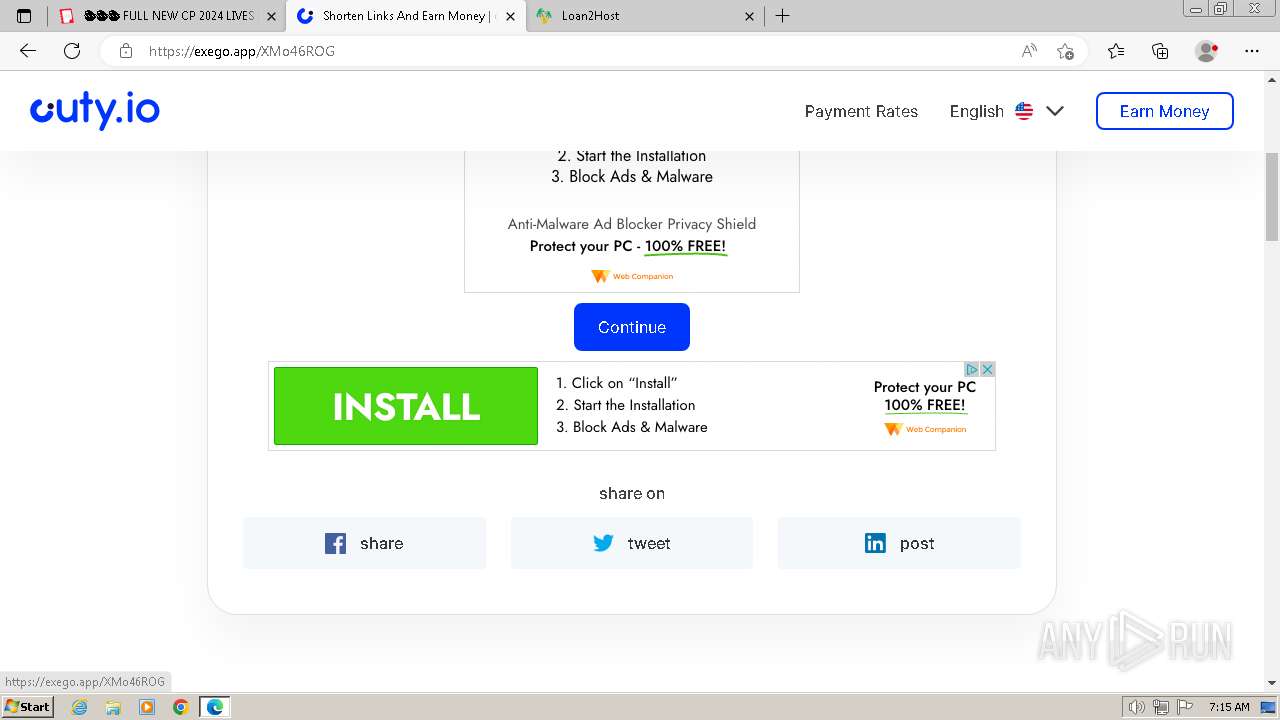
Task: Reload the current page
Action: click(72, 51)
